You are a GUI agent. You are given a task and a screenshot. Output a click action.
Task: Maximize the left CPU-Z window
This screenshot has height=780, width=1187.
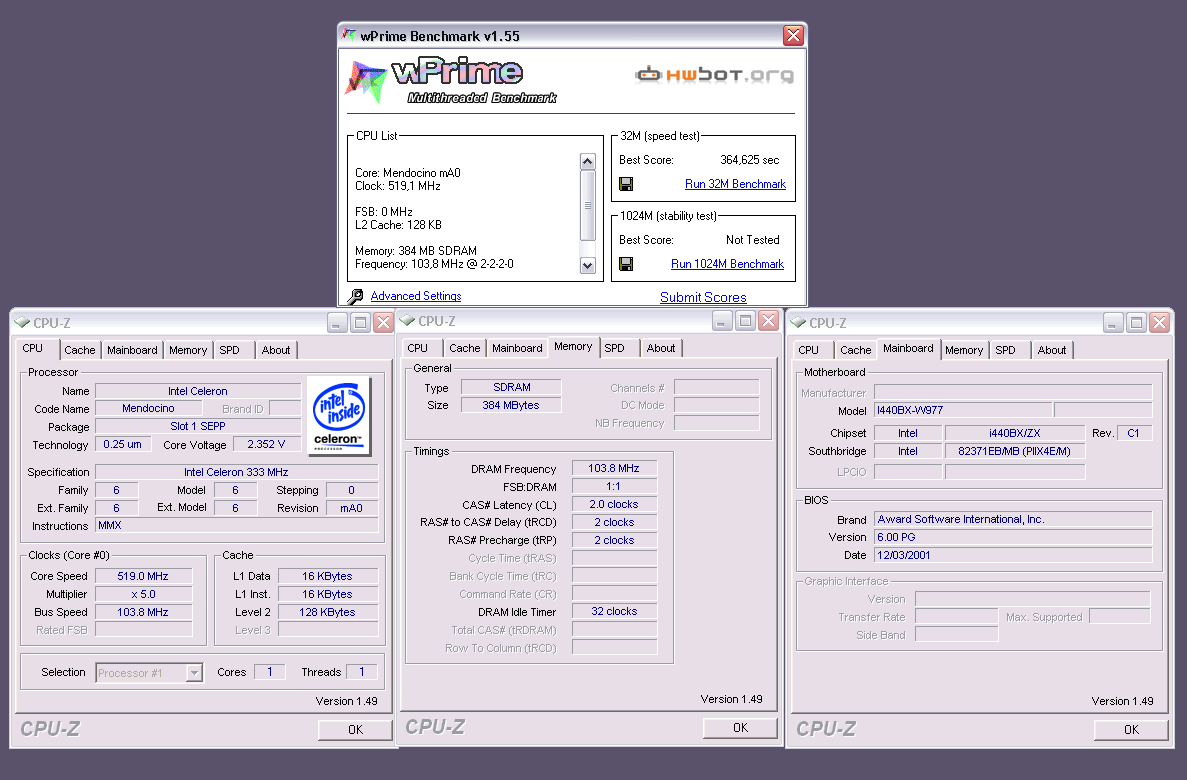click(360, 323)
